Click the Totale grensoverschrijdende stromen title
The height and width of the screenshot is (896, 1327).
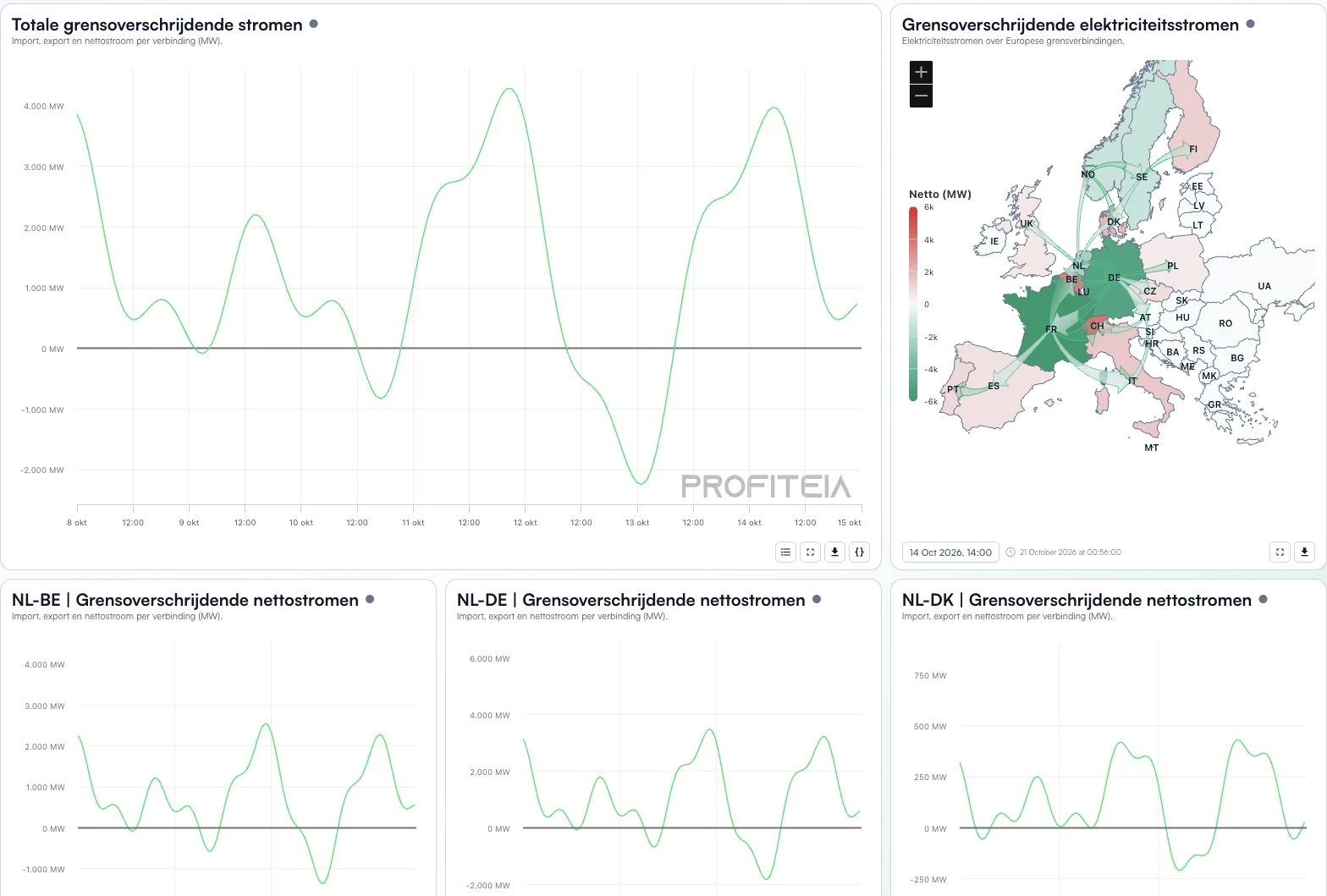pyautogui.click(x=157, y=25)
